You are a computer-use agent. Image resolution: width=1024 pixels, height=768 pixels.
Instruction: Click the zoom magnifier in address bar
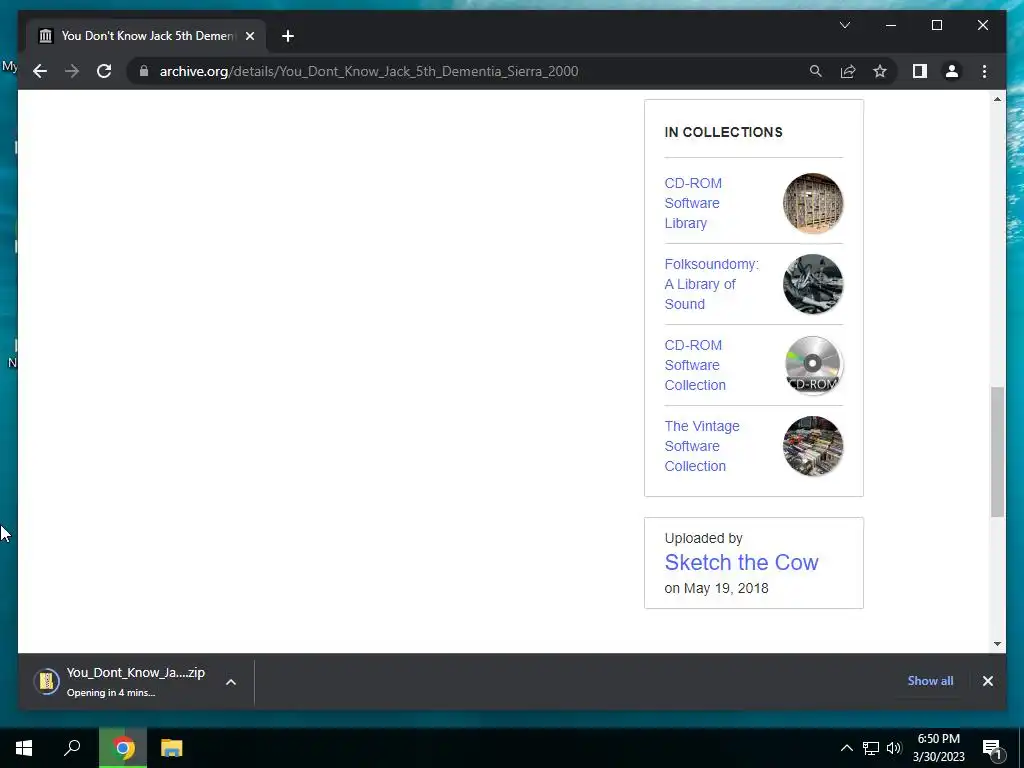[x=816, y=71]
